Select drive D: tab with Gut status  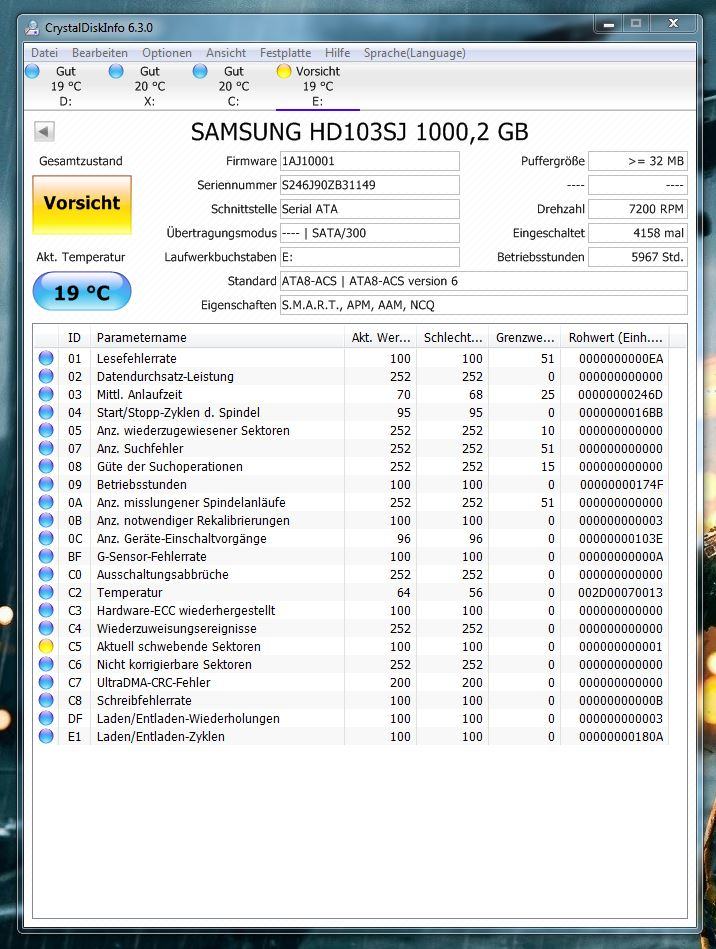[65, 86]
